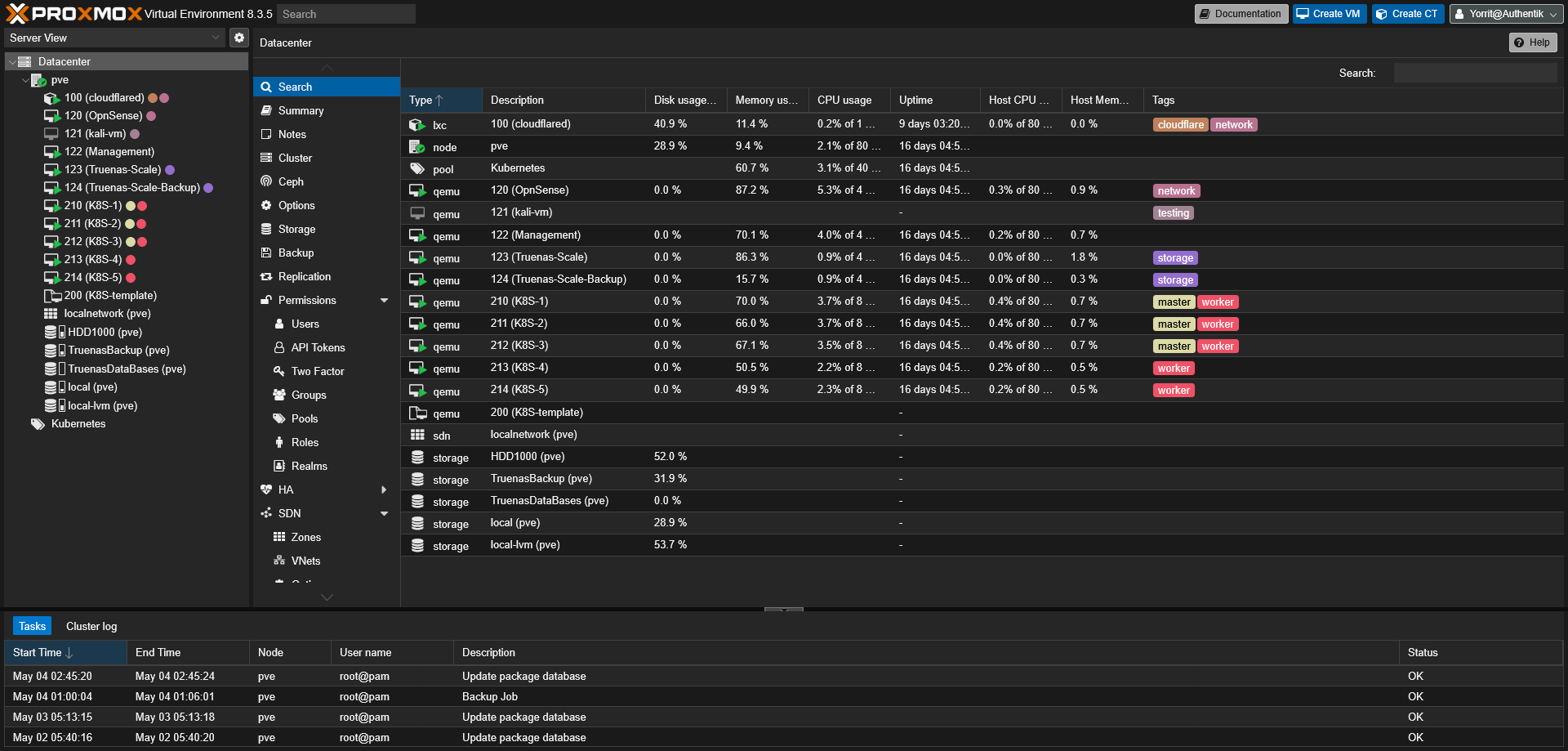Collapse the Permissions submenu arrow

tap(384, 301)
